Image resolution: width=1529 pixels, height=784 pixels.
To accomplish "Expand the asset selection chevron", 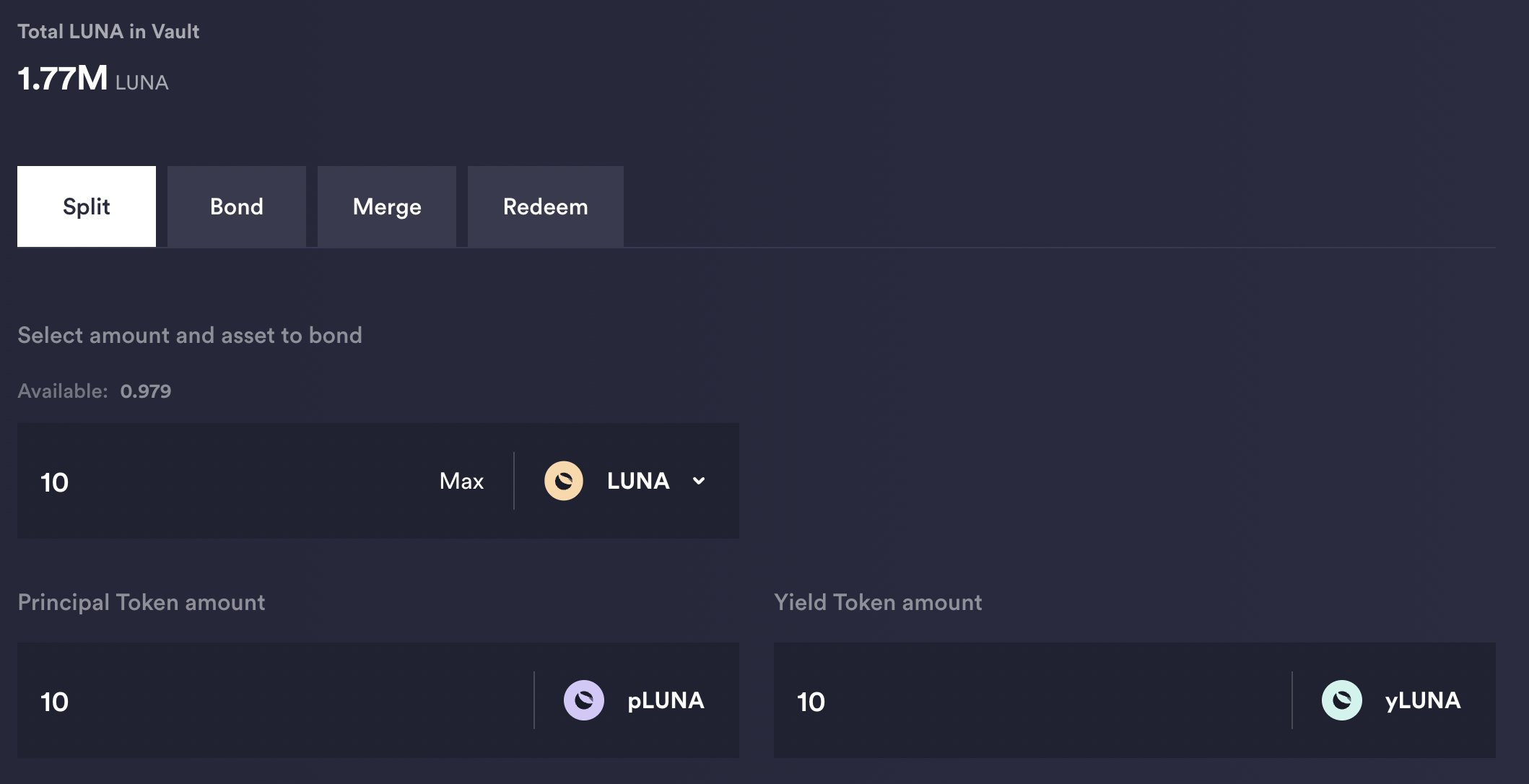I will click(x=697, y=481).
